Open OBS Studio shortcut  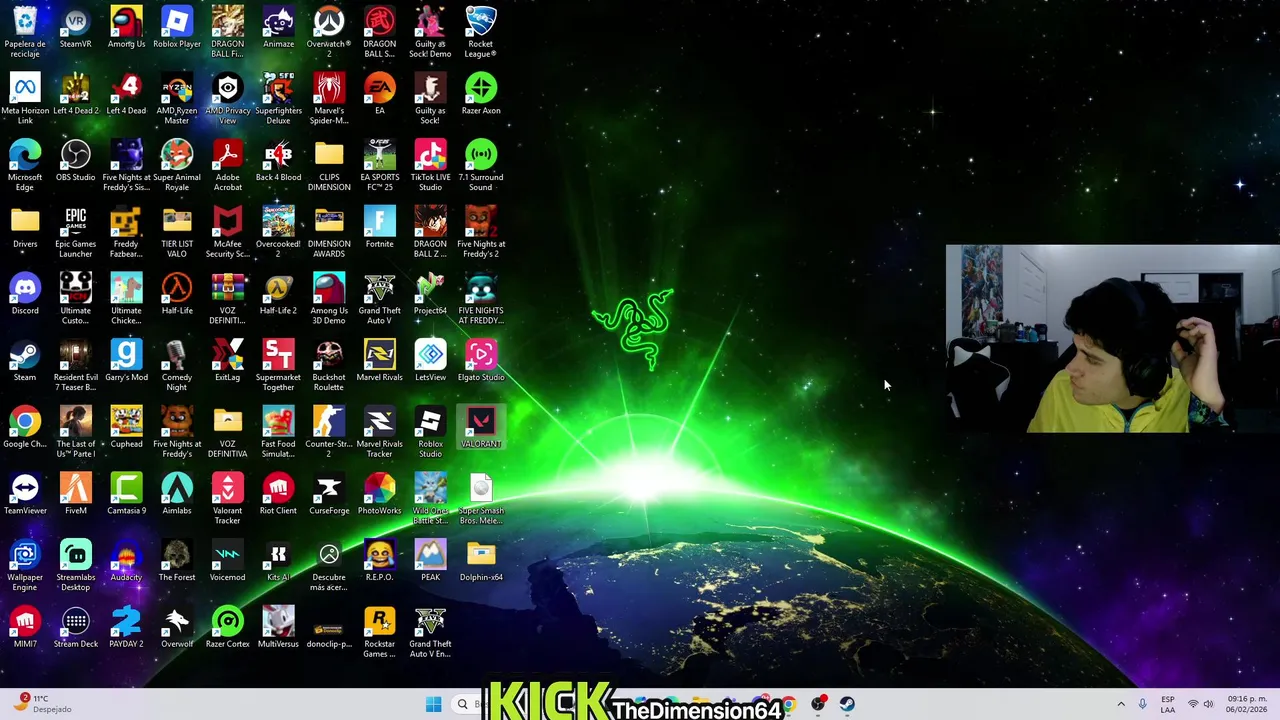[x=76, y=161]
